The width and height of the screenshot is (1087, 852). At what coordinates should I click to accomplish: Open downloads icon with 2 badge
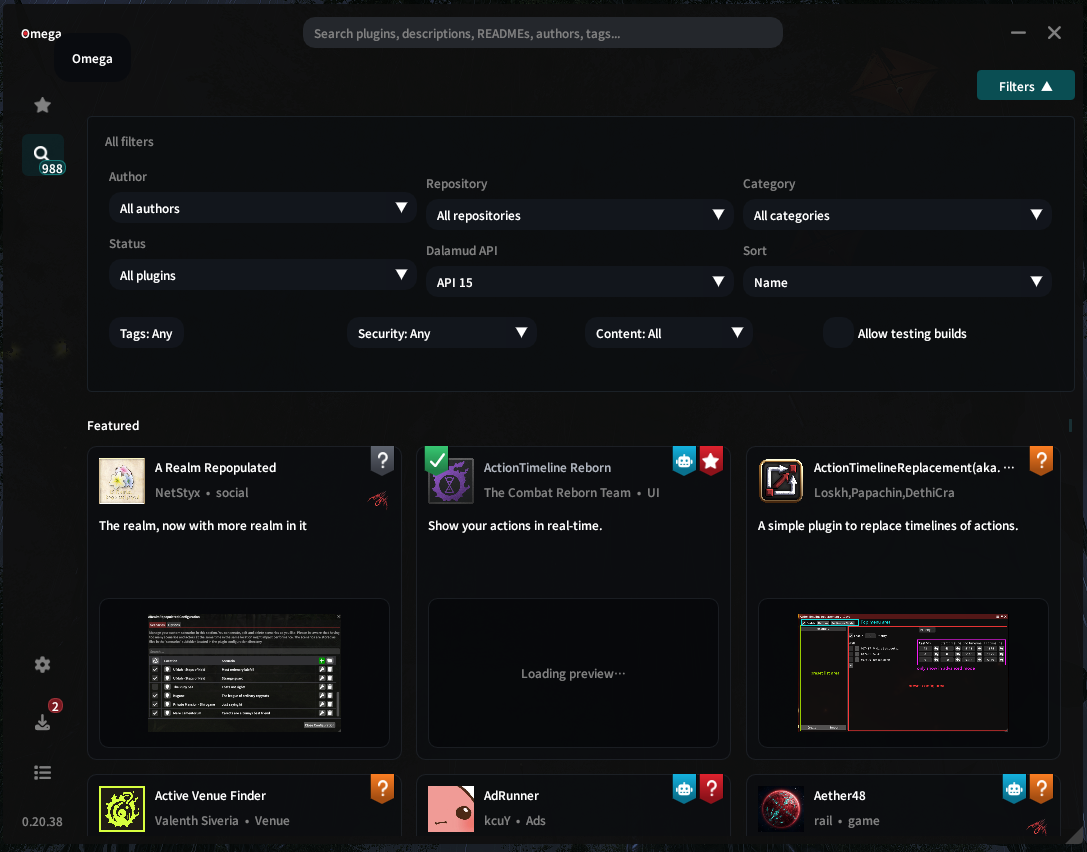point(42,722)
